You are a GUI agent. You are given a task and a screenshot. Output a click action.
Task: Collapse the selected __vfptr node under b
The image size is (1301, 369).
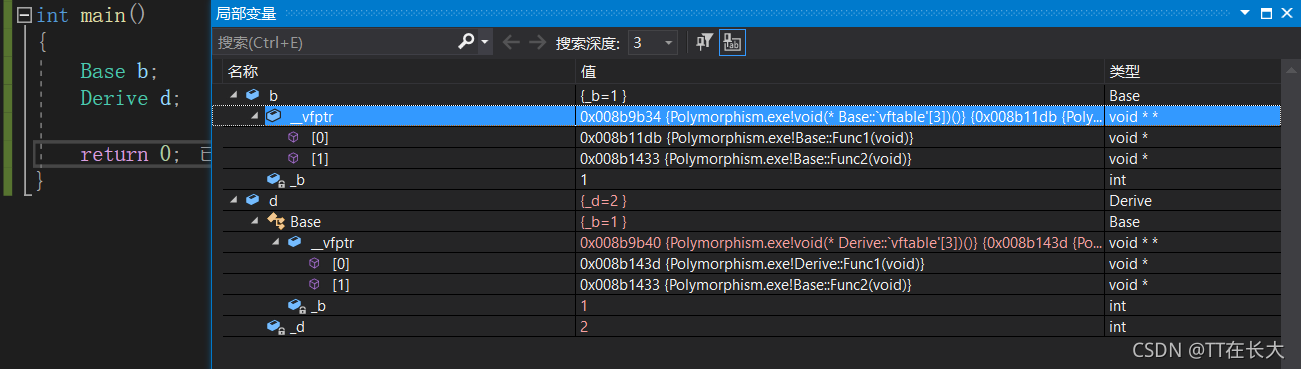[255, 116]
